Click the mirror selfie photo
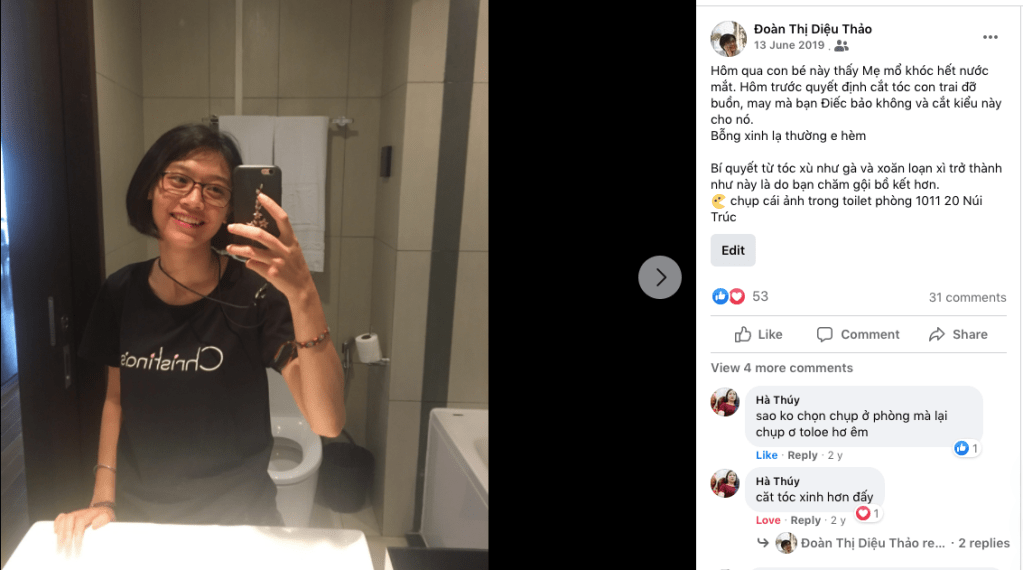 pos(244,285)
